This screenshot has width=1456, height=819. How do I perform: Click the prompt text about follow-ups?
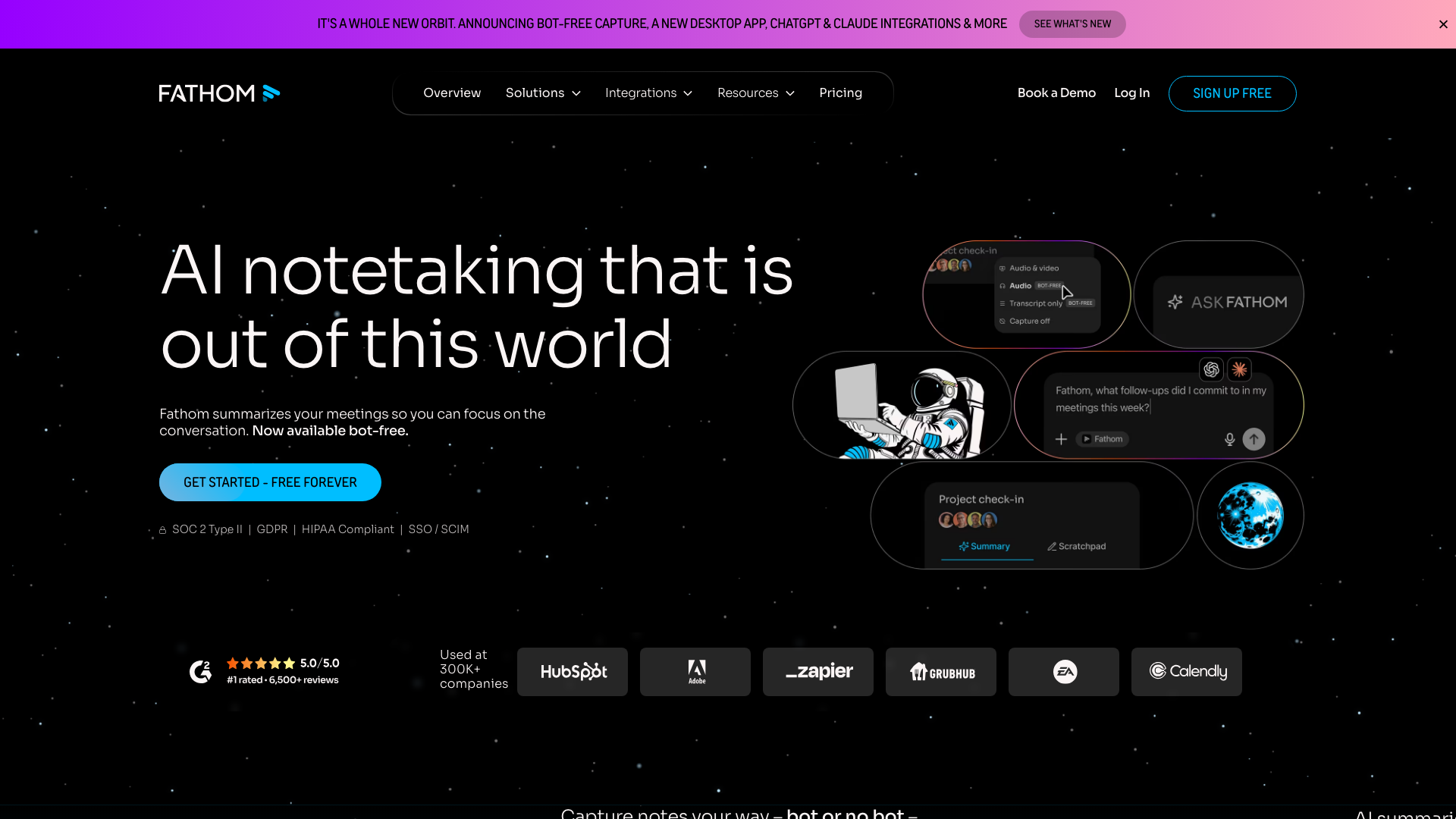[1161, 399]
